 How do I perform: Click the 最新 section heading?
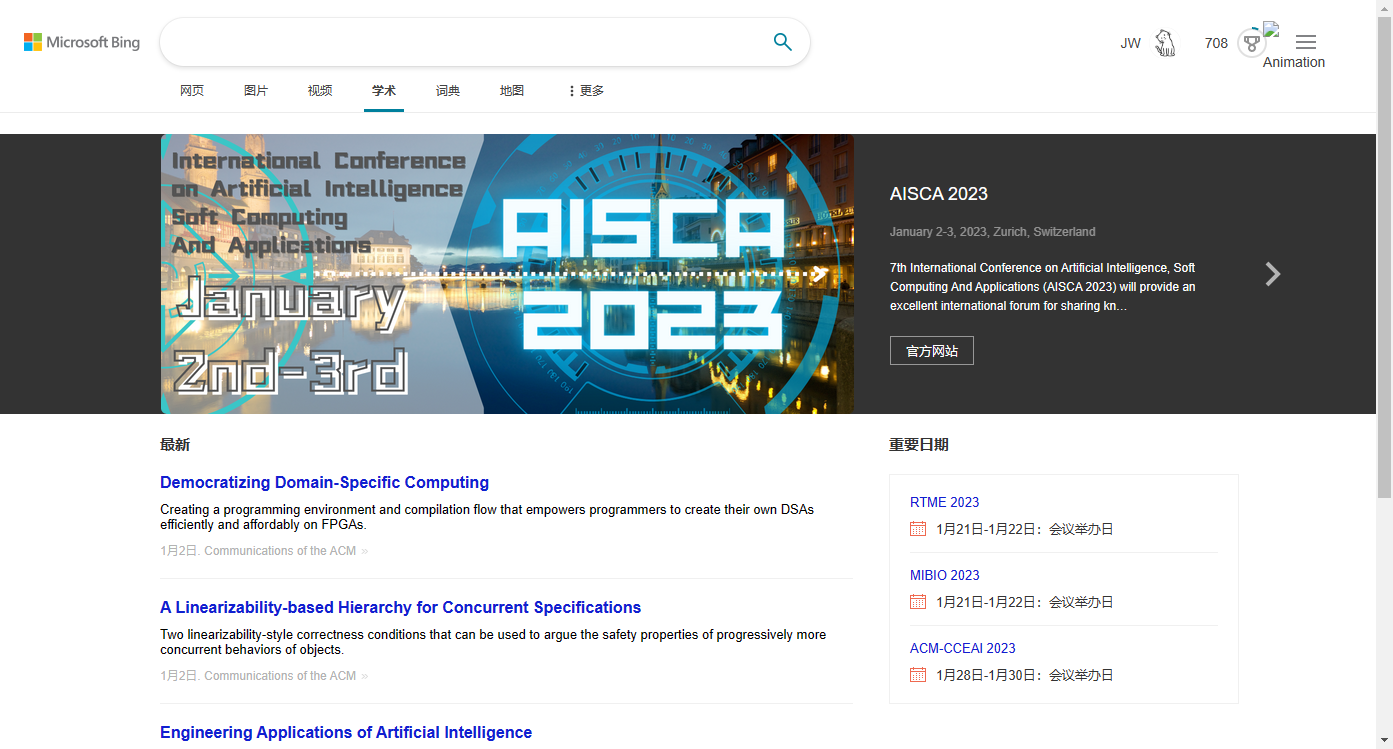point(175,445)
